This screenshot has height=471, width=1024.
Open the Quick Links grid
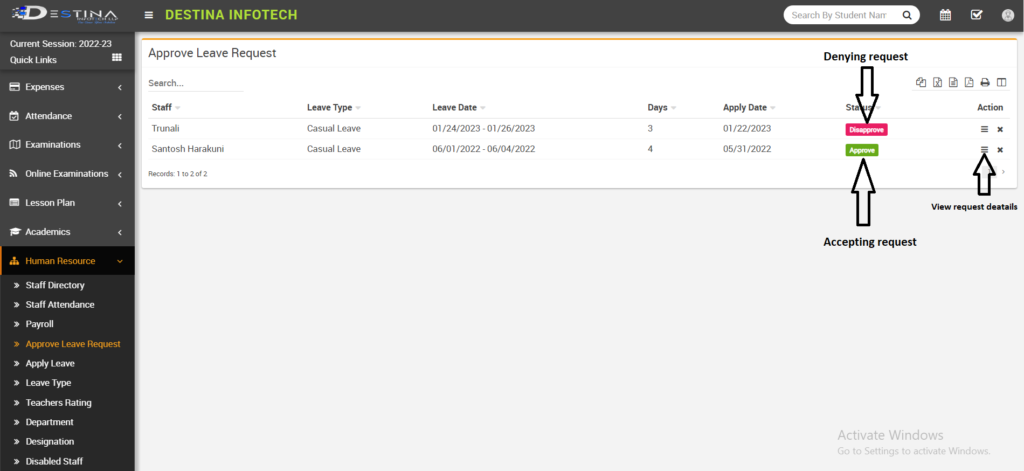(116, 59)
